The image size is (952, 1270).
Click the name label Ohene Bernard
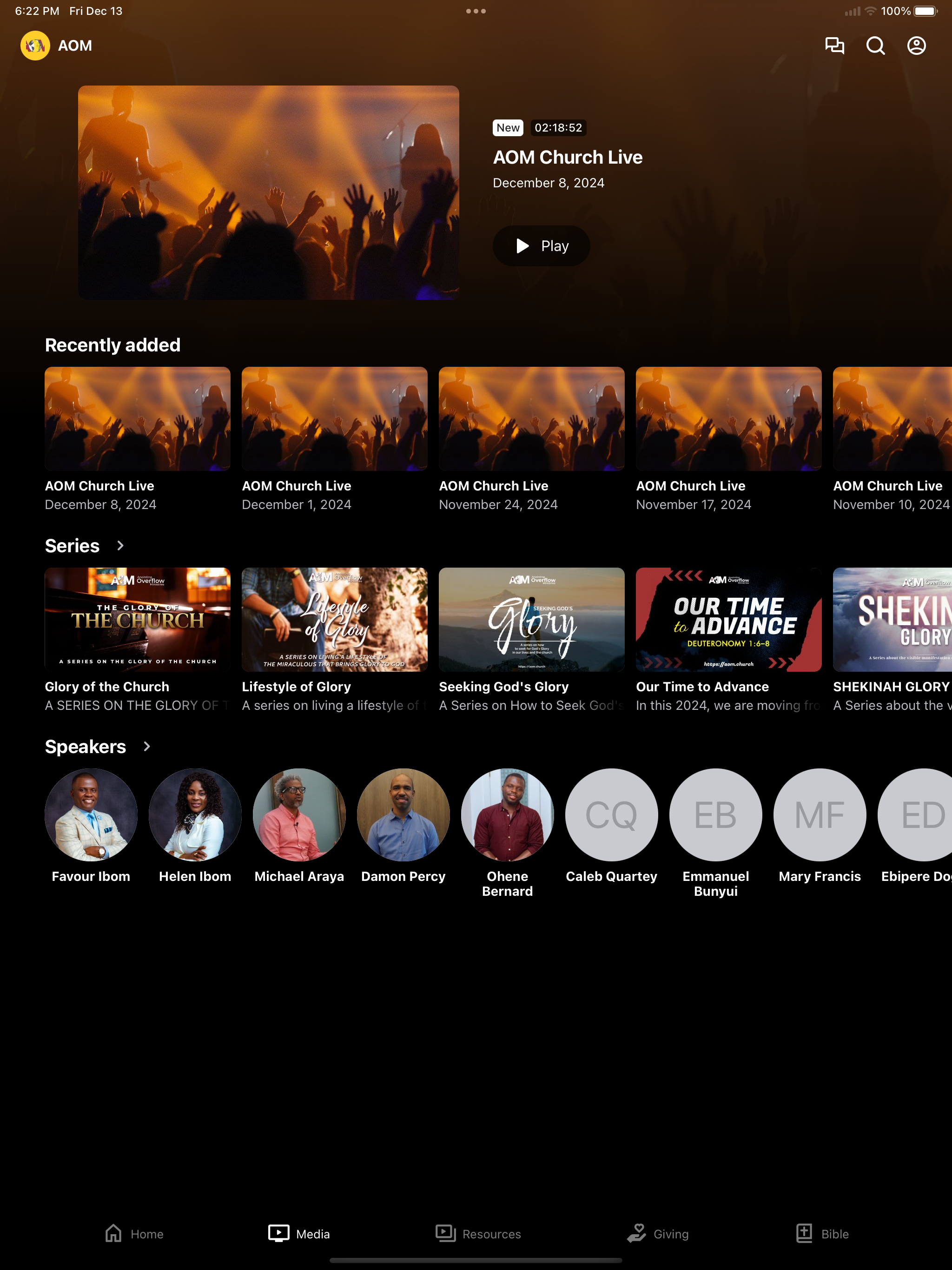(508, 884)
